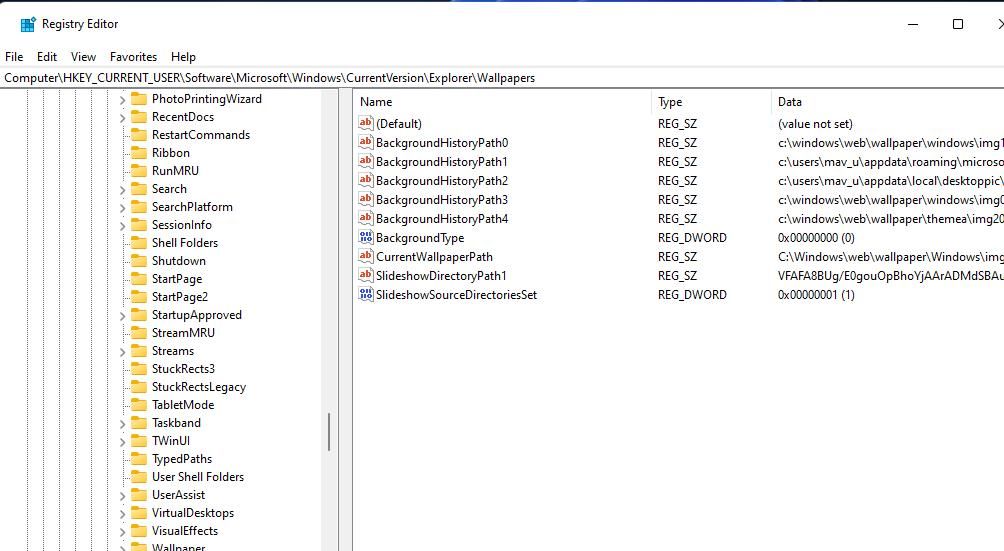Image resolution: width=1004 pixels, height=551 pixels.
Task: Select the StartPage2 folder icon
Action: click(139, 296)
